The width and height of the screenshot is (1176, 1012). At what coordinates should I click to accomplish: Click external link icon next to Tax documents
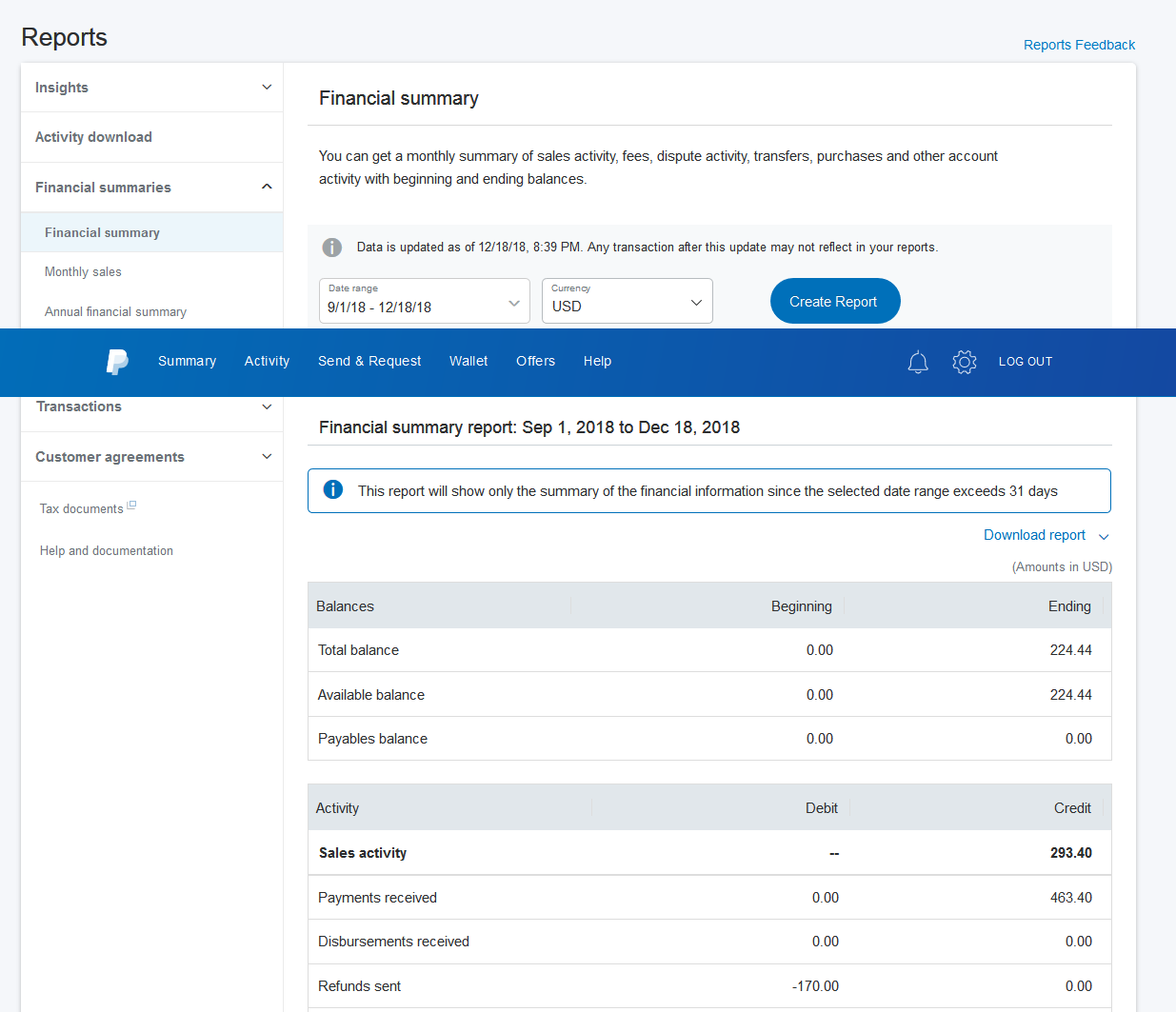click(x=131, y=506)
